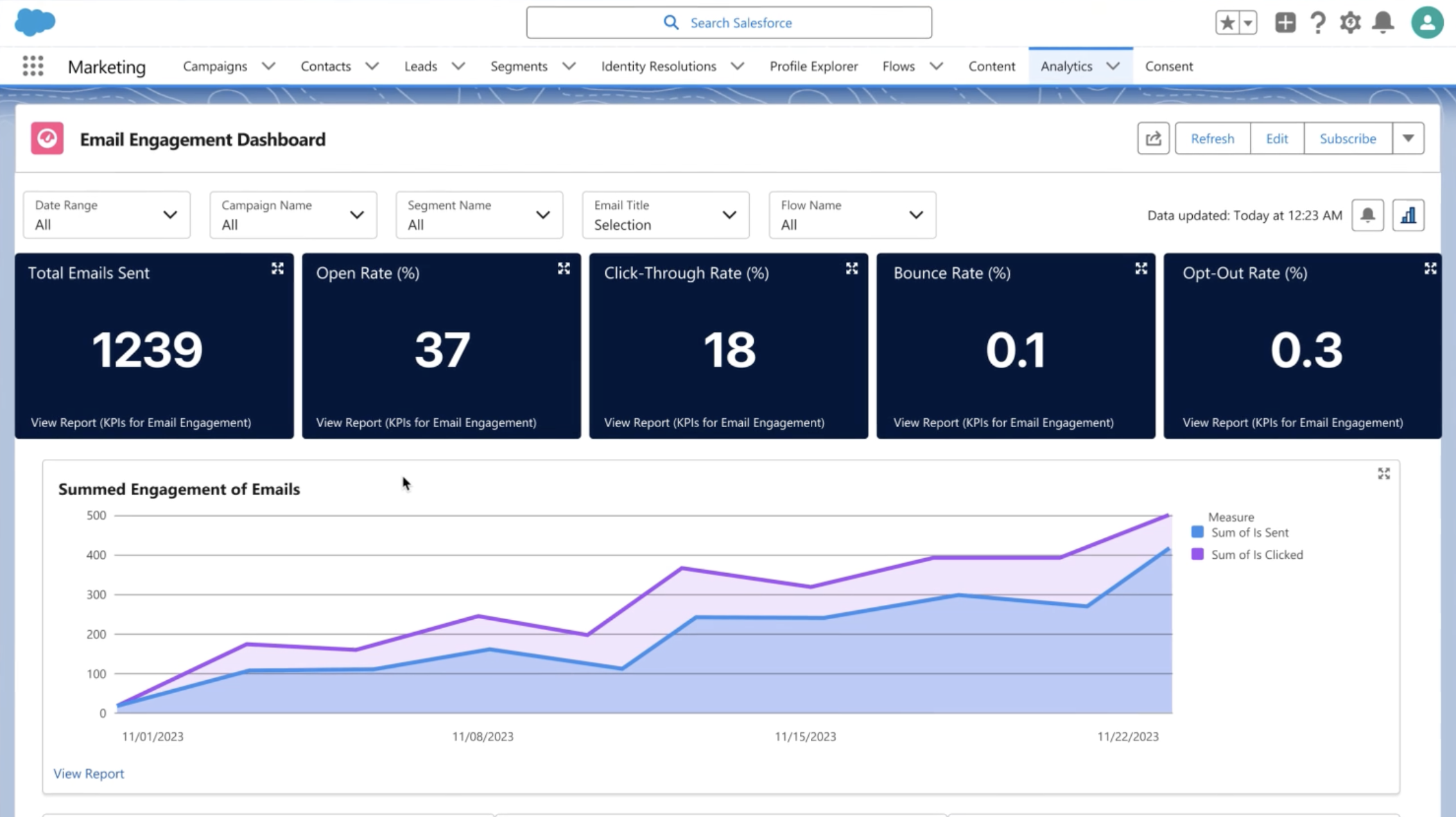Open the Flow Name filter dropdown
Screen dimensions: 1456x817
(852, 215)
